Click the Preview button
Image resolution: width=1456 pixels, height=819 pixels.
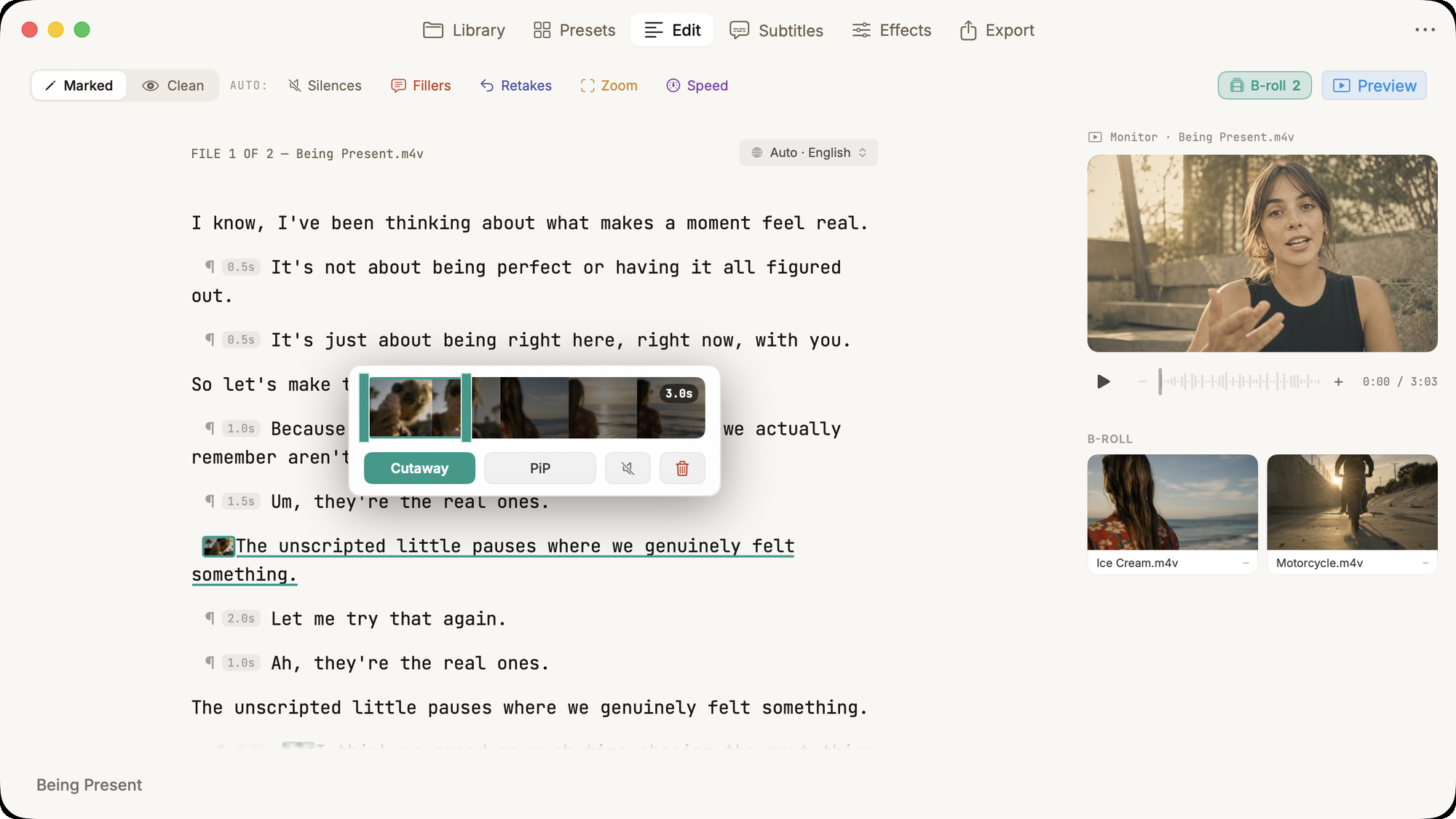coord(1374,85)
